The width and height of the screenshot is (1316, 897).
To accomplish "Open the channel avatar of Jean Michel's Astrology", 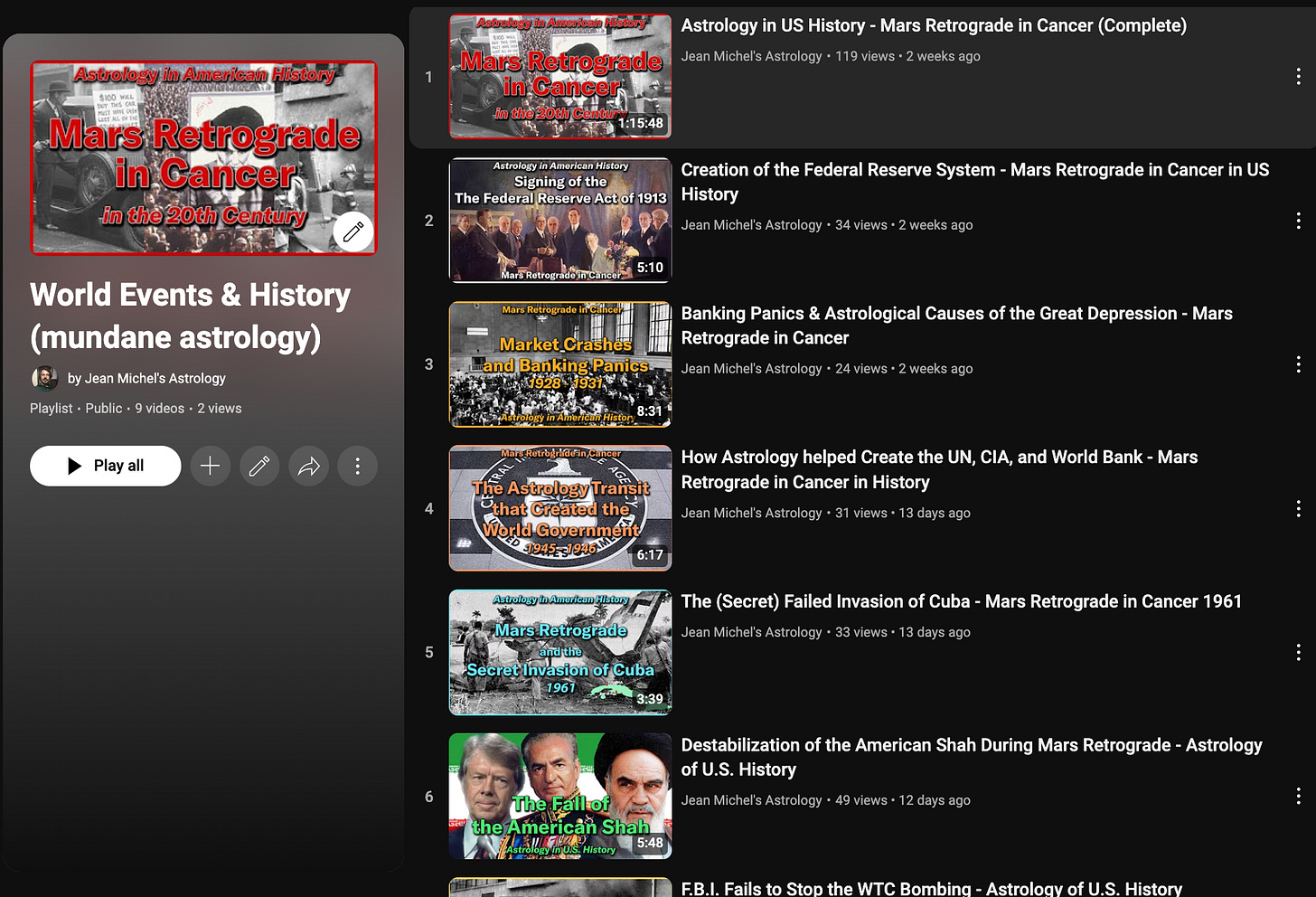I will coord(44,378).
